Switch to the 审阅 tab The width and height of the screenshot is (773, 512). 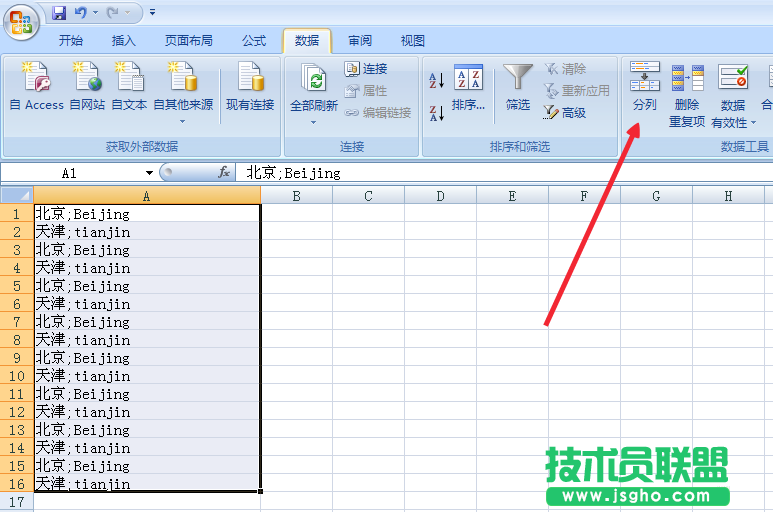360,41
